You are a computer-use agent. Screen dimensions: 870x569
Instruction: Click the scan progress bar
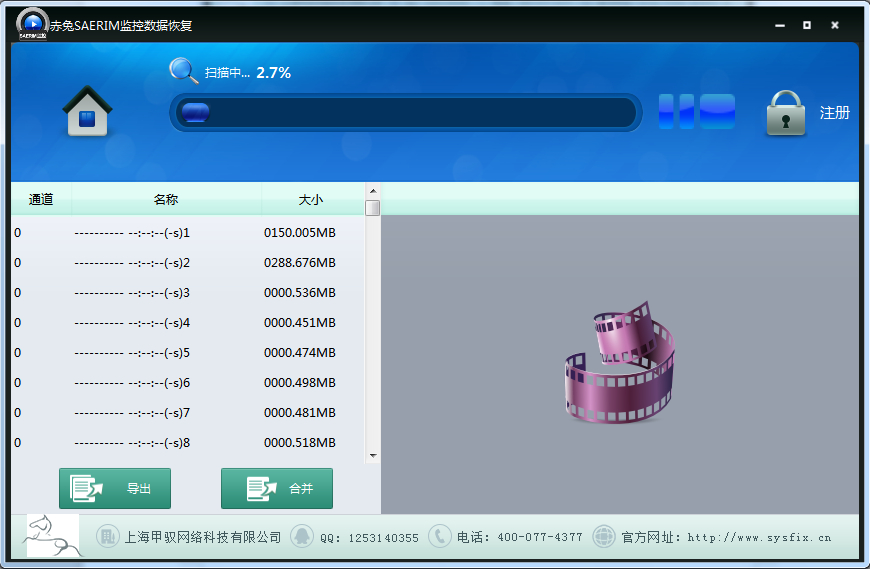(x=406, y=113)
